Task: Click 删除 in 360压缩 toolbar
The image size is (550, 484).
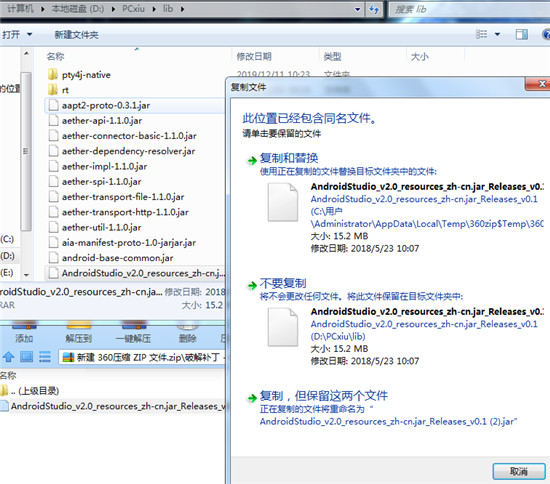Action: coord(188,333)
